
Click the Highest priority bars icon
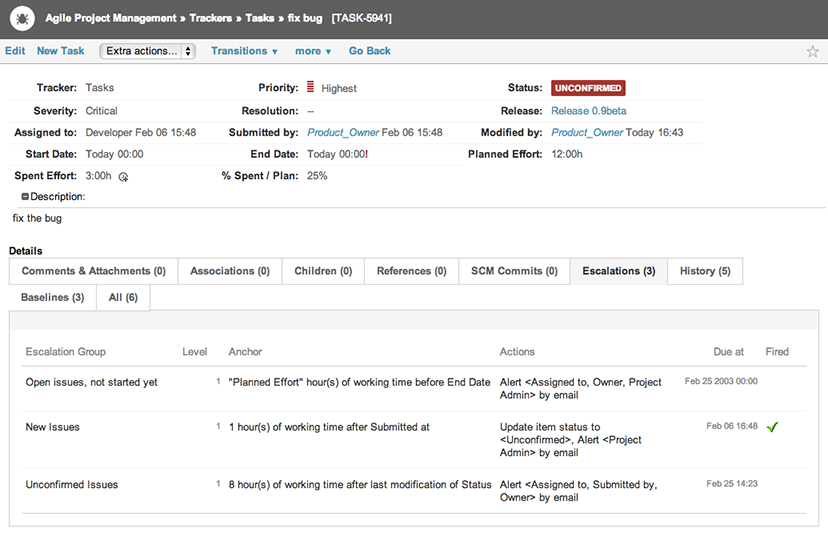(310, 87)
